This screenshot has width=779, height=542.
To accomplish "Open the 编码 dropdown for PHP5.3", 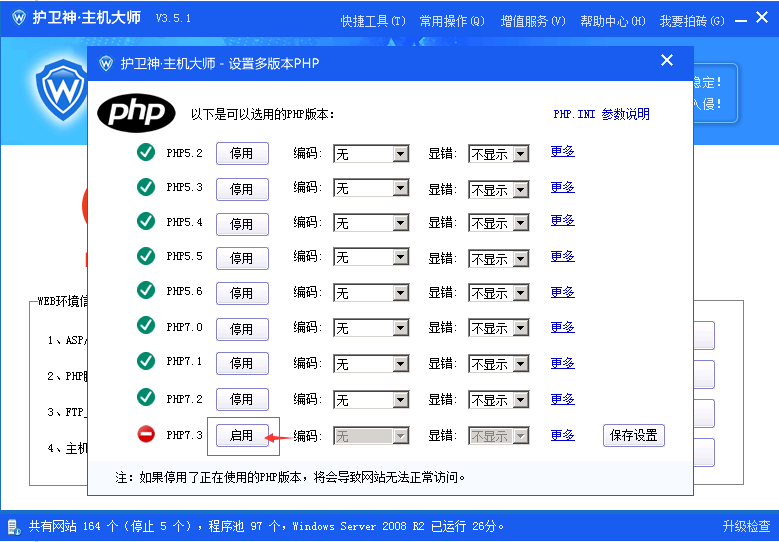I will (x=400, y=189).
